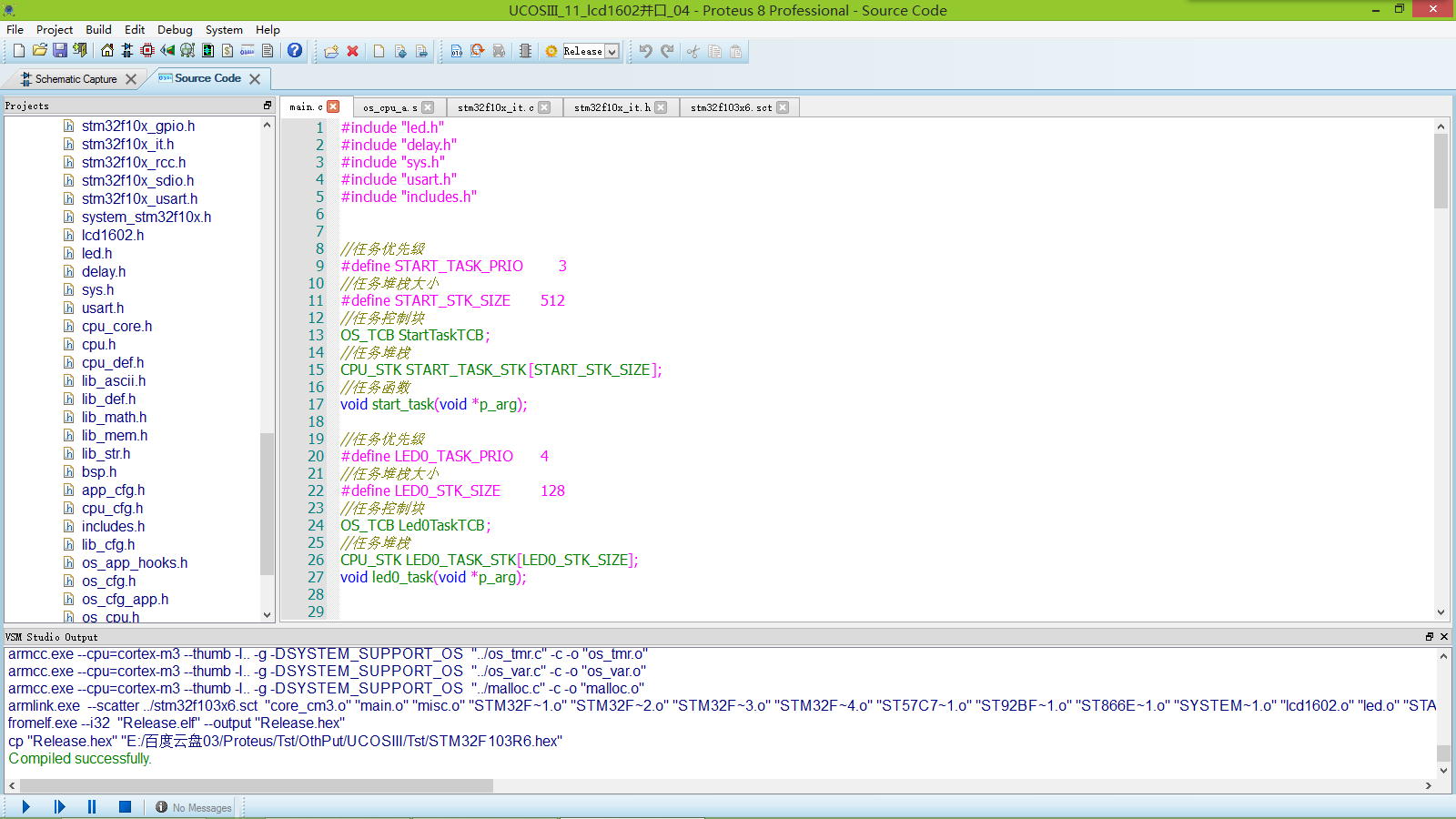Select lcd1602.h in the Projects tree
1456x819 pixels.
(113, 235)
